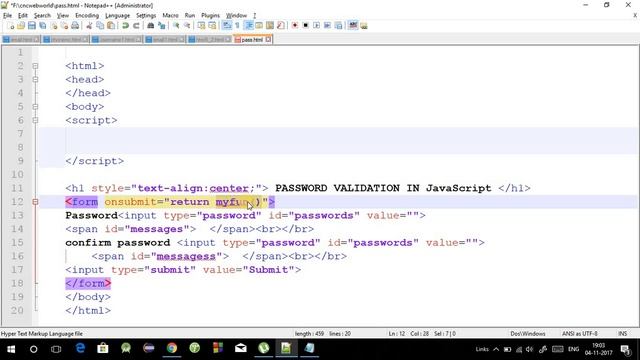The height and width of the screenshot is (360, 640).
Task: Open the User Defined Language icon
Action: (x=259, y=26)
